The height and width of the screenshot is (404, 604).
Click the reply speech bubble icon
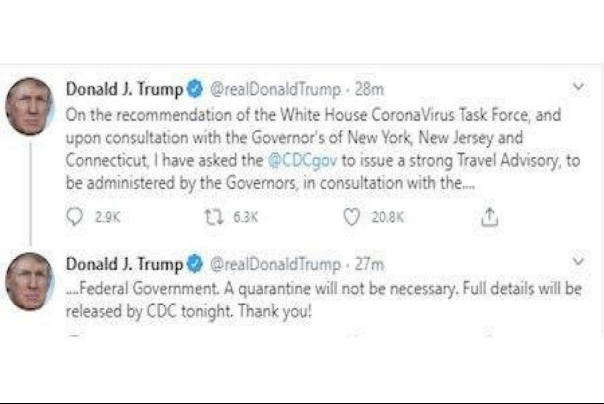(74, 214)
